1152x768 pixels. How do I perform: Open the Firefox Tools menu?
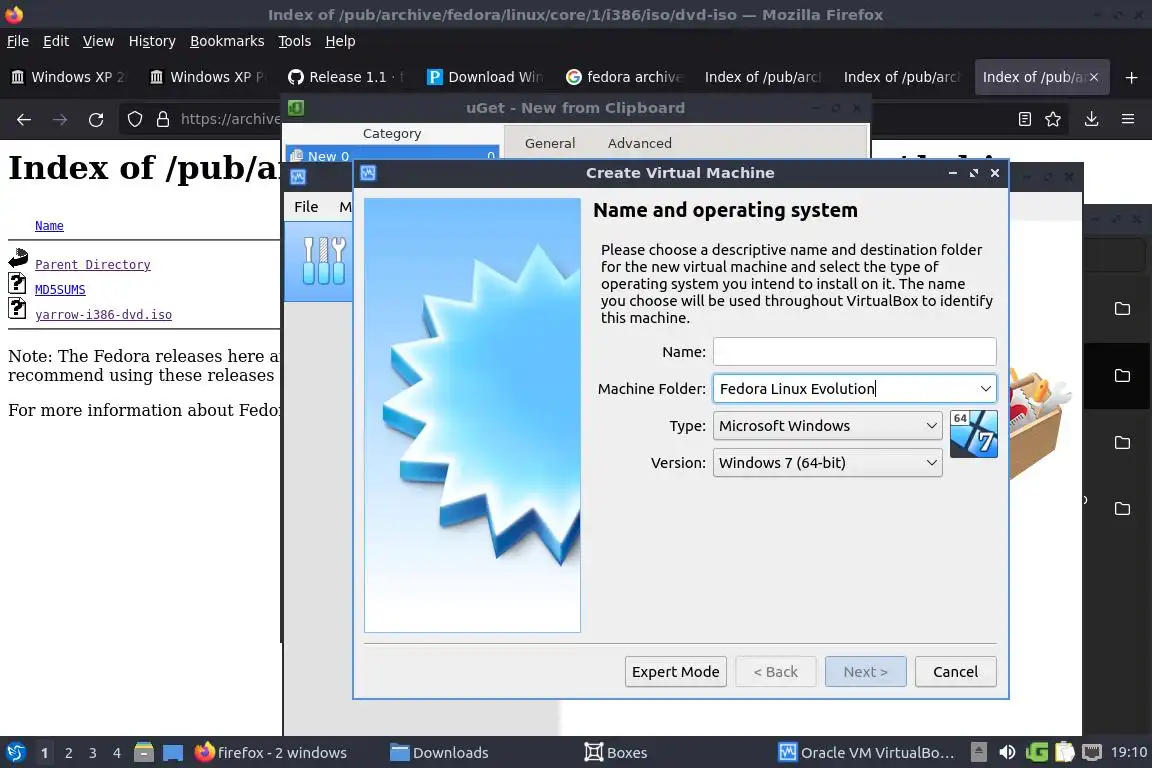click(295, 41)
